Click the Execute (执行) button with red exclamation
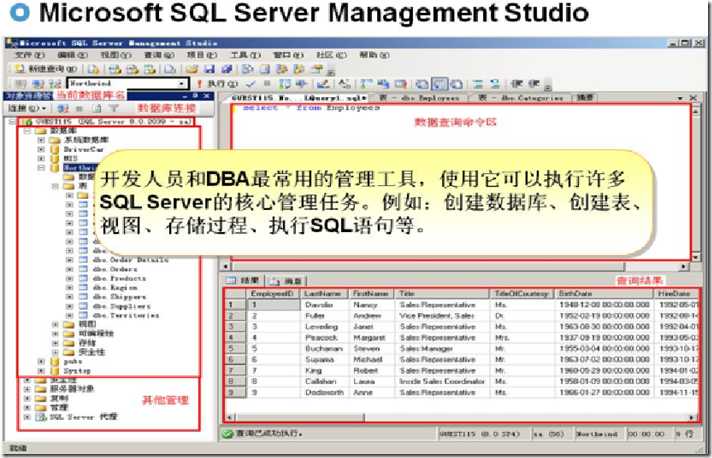The image size is (712, 458). 217,84
